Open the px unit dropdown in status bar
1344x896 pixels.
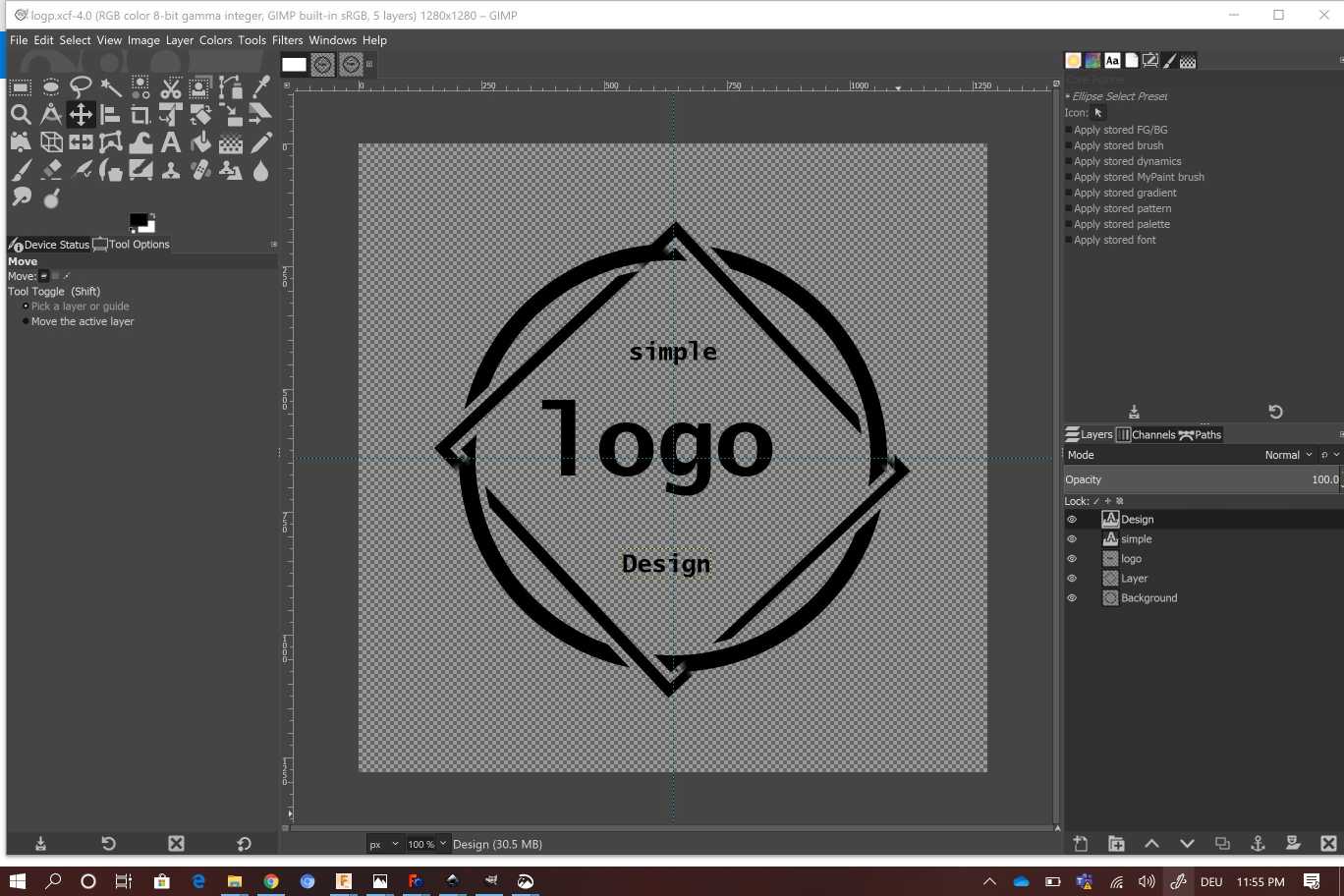click(384, 844)
